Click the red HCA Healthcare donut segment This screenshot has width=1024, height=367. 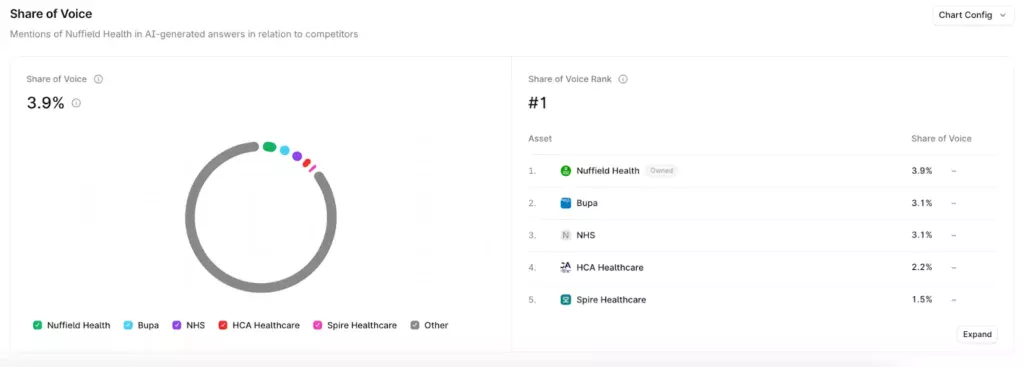(306, 163)
